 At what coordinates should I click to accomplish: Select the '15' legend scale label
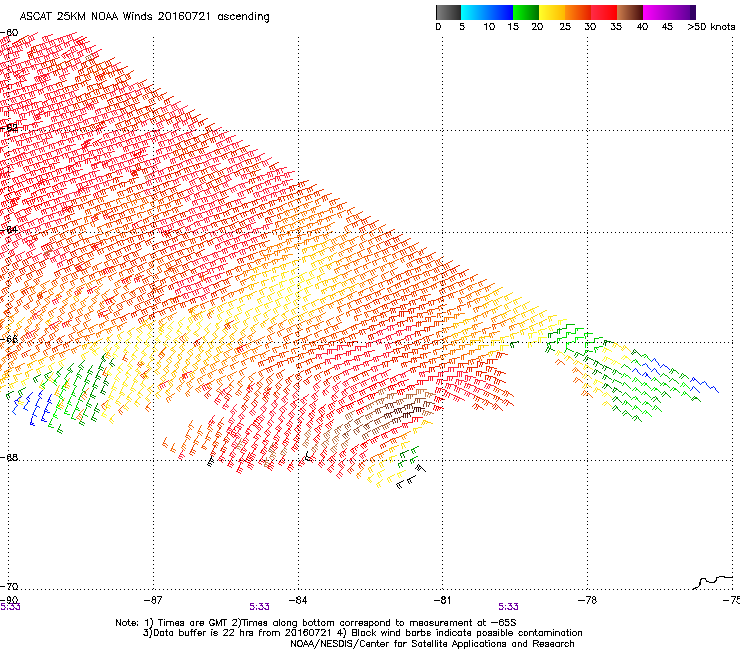[x=513, y=27]
